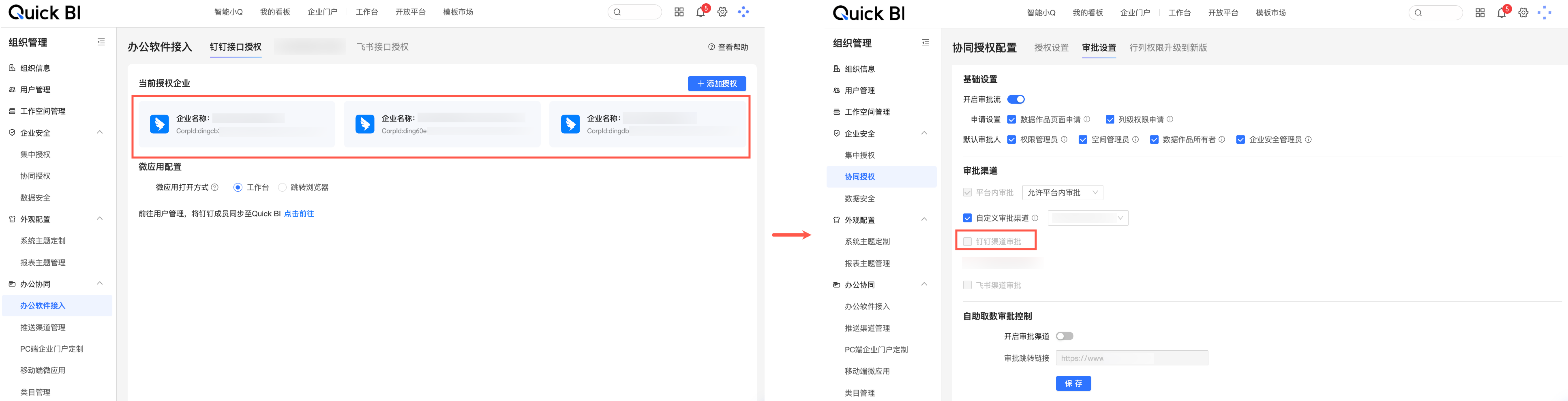Open the 行列权限升级到新版 tab
Image resolution: width=1568 pixels, height=401 pixels.
(1168, 47)
